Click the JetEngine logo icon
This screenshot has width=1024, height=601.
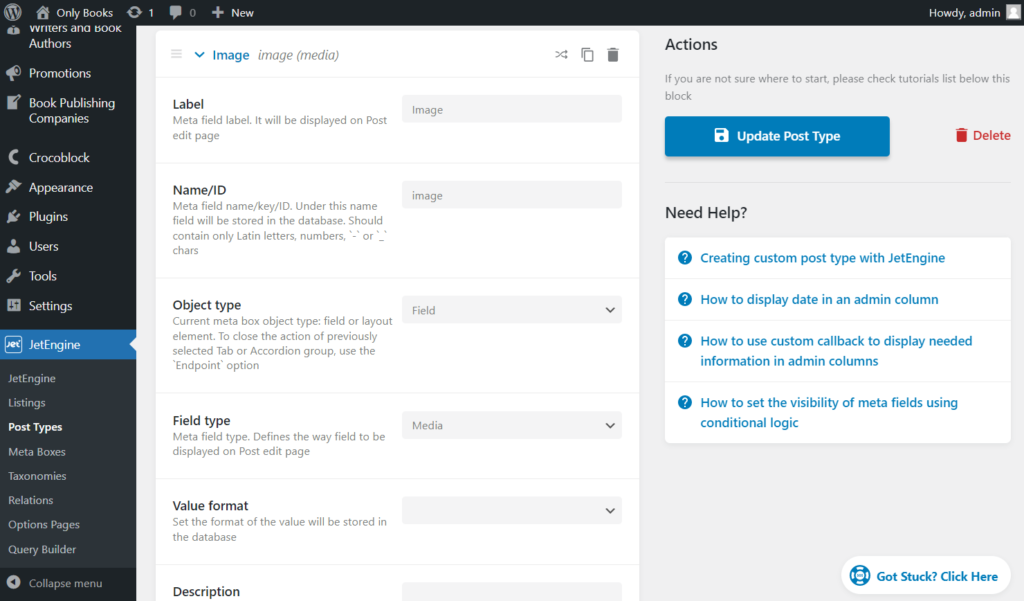pos(14,344)
